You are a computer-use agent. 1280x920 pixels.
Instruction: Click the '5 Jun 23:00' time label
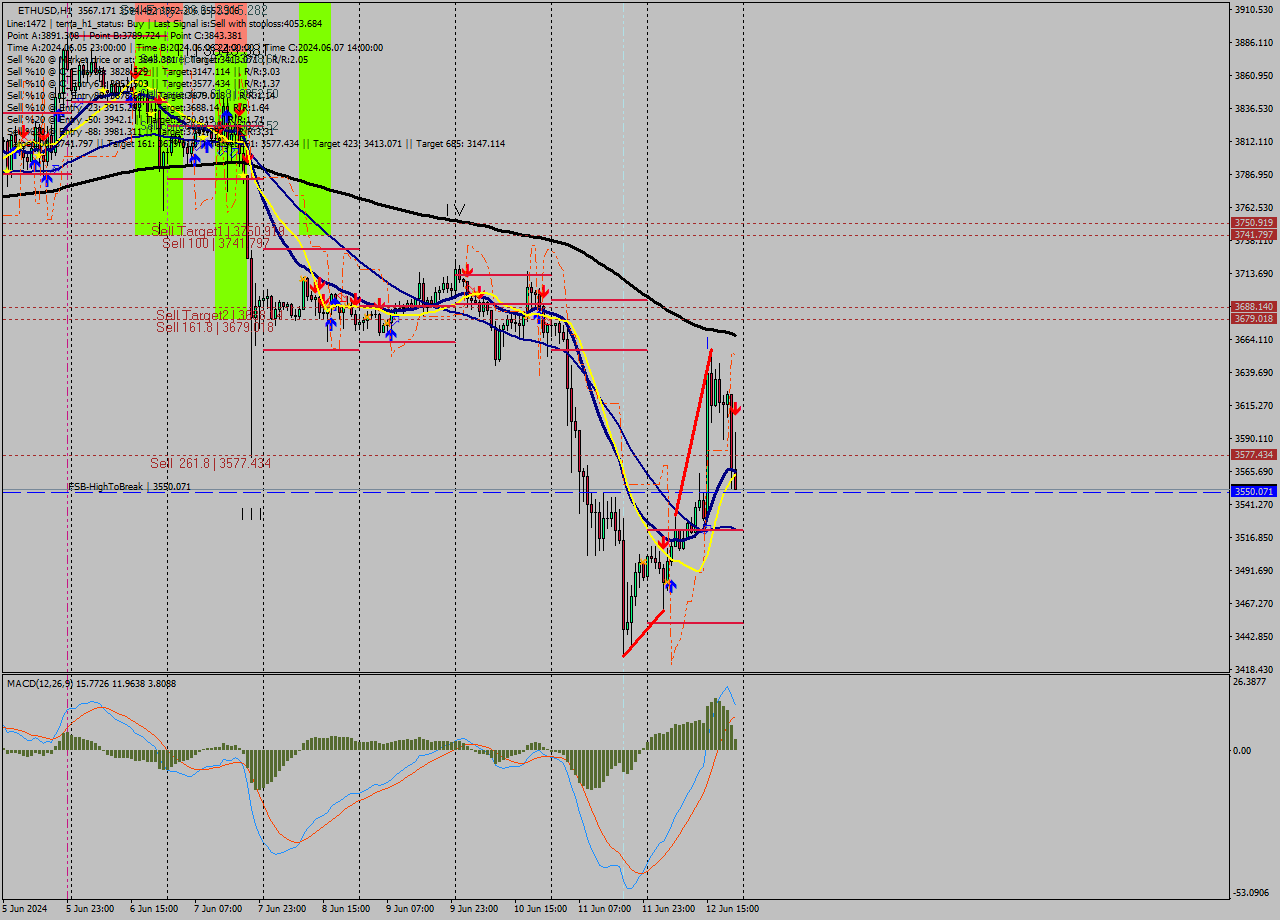[x=91, y=909]
